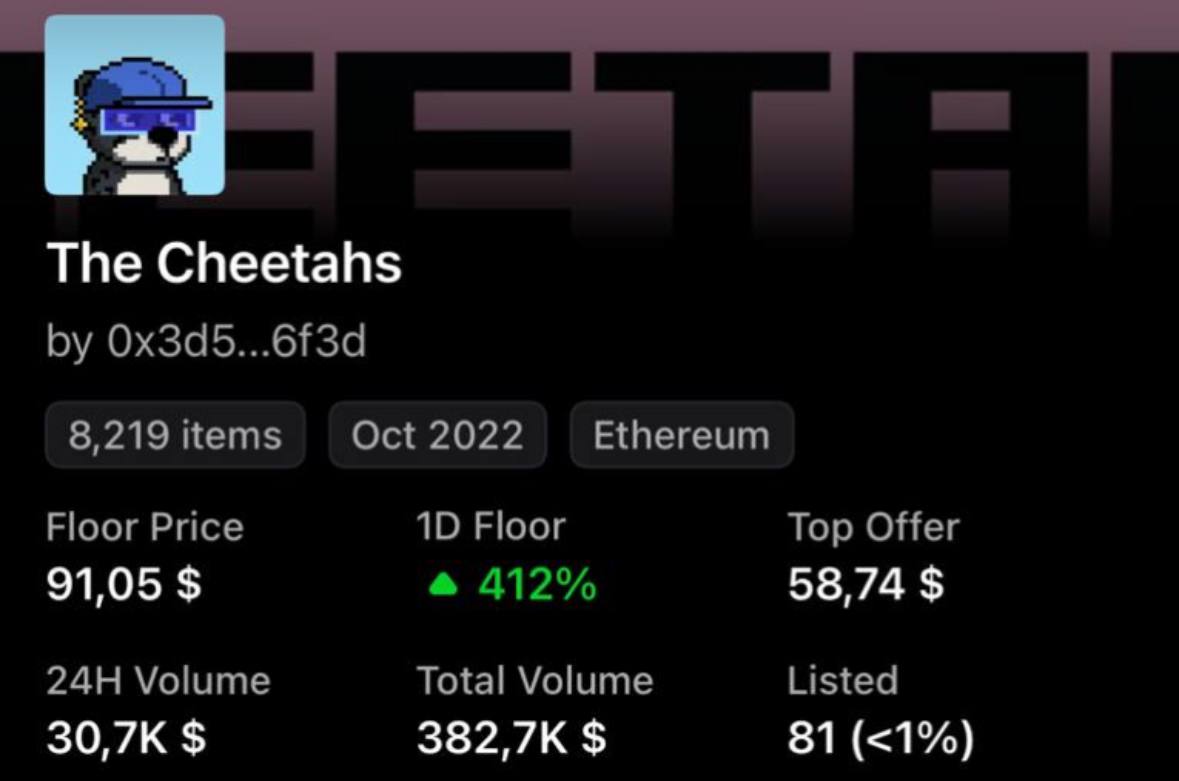Click the Oct 2022 creation date chip
Viewport: 1179px width, 781px height.
pyautogui.click(x=438, y=434)
